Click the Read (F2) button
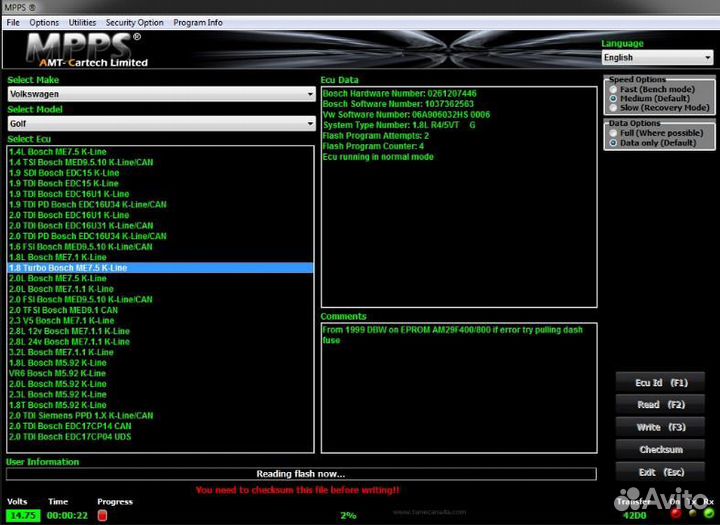Image resolution: width=720 pixels, height=525 pixels. [660, 405]
